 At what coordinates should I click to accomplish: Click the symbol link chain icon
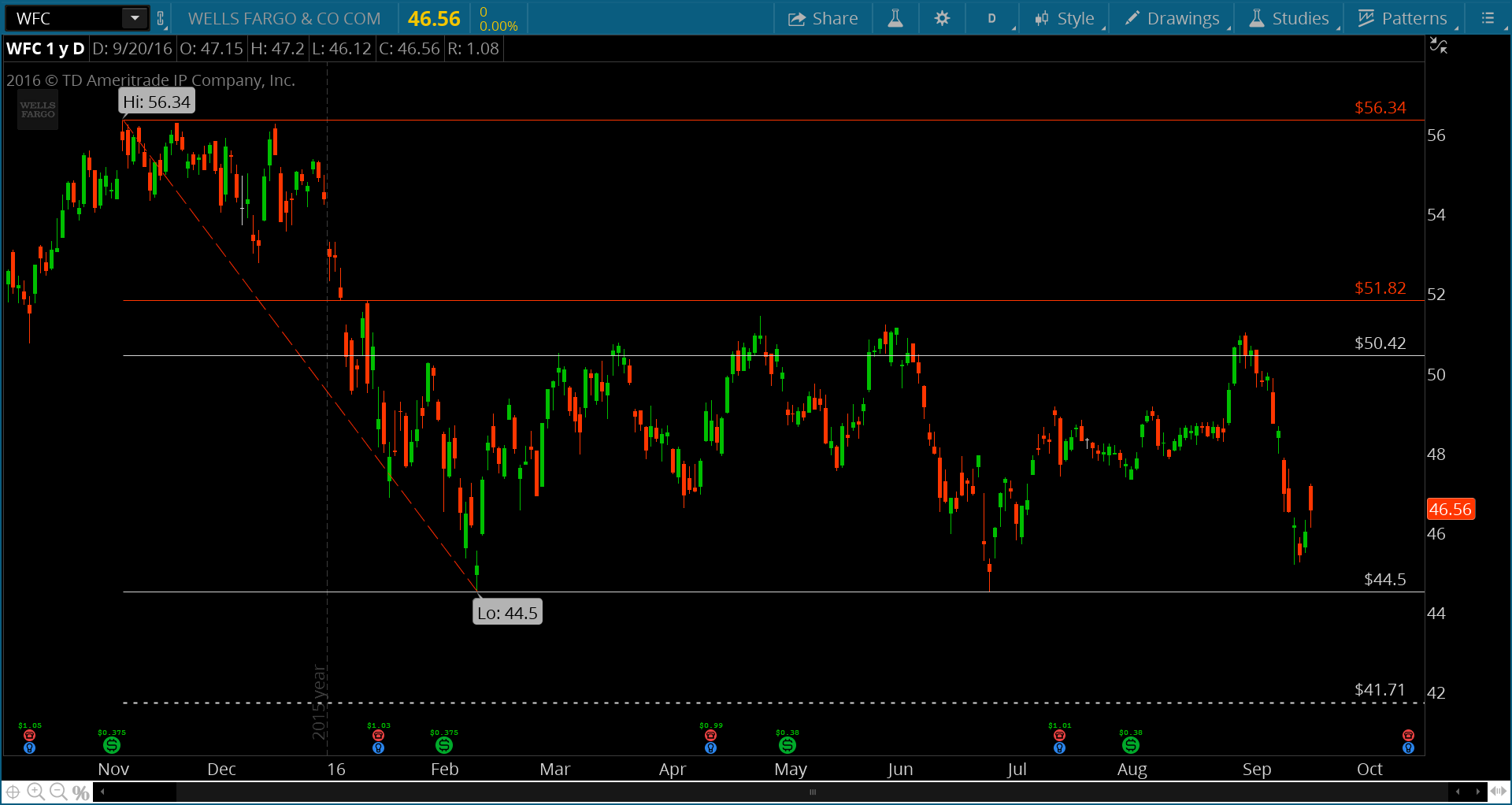(x=161, y=18)
